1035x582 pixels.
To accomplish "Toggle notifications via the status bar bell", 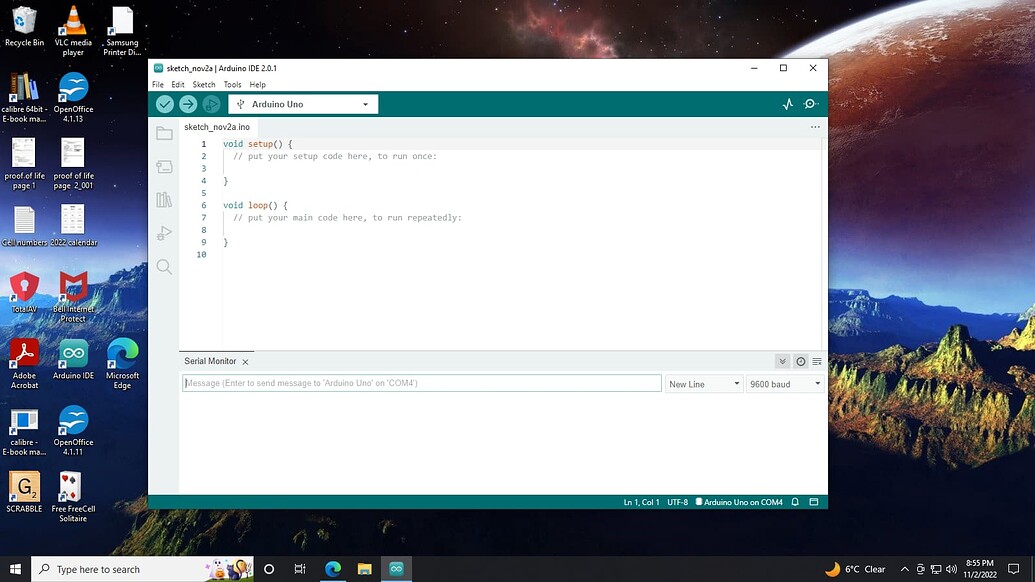I will coord(794,501).
